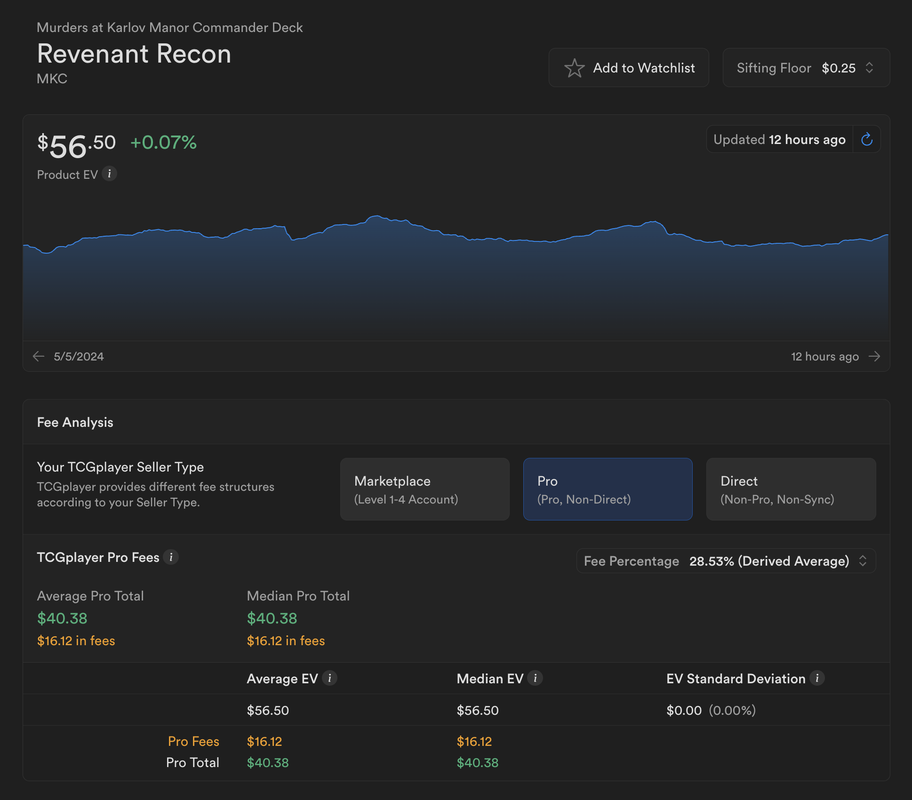Image resolution: width=912 pixels, height=800 pixels.
Task: Click the Updated 12 hours ago label
Action: pyautogui.click(x=779, y=140)
